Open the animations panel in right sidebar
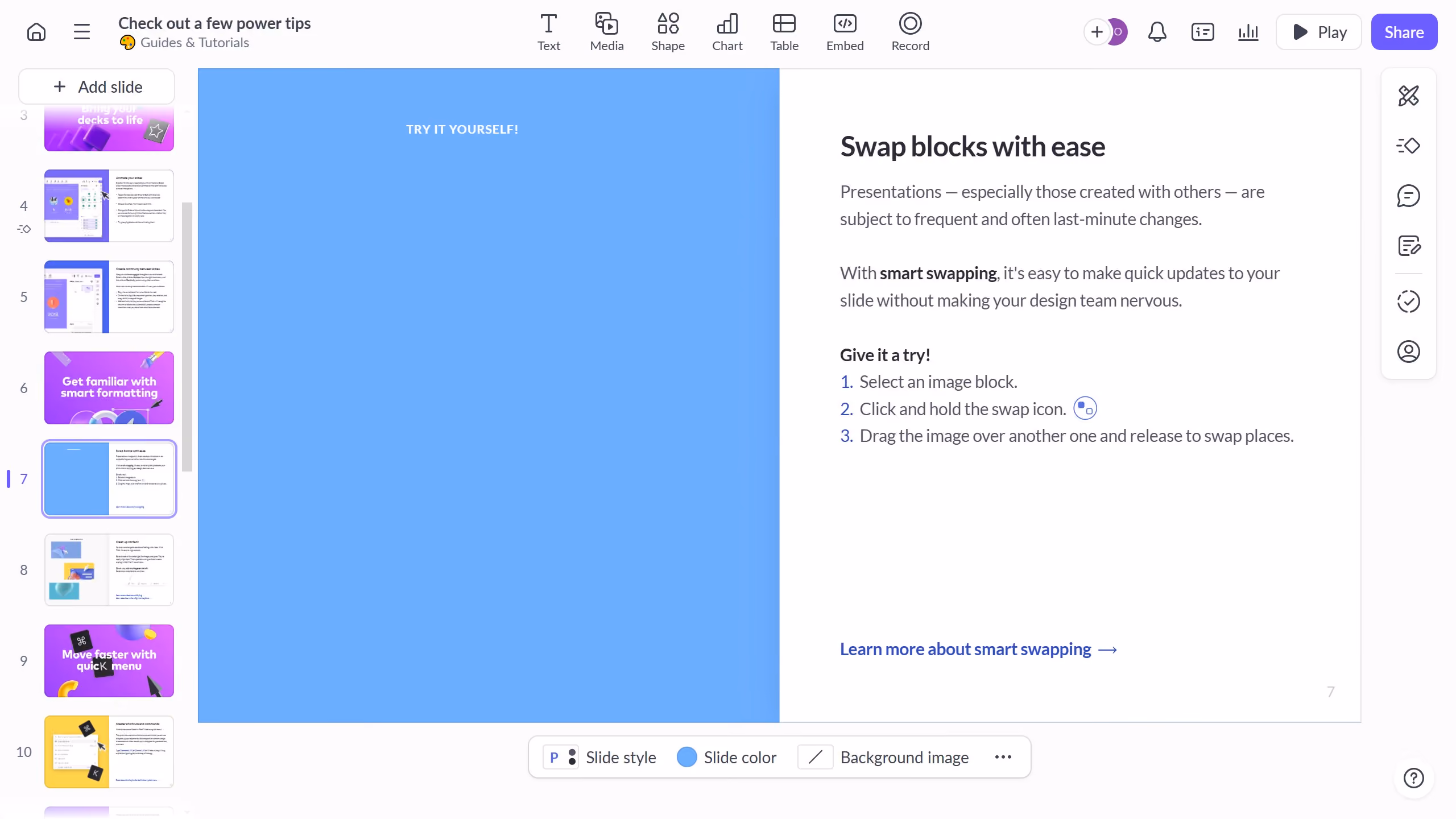 1408,146
